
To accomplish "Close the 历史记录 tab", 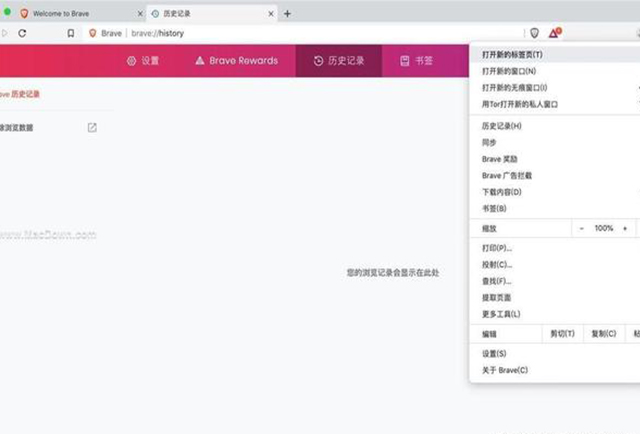I will 271,13.
